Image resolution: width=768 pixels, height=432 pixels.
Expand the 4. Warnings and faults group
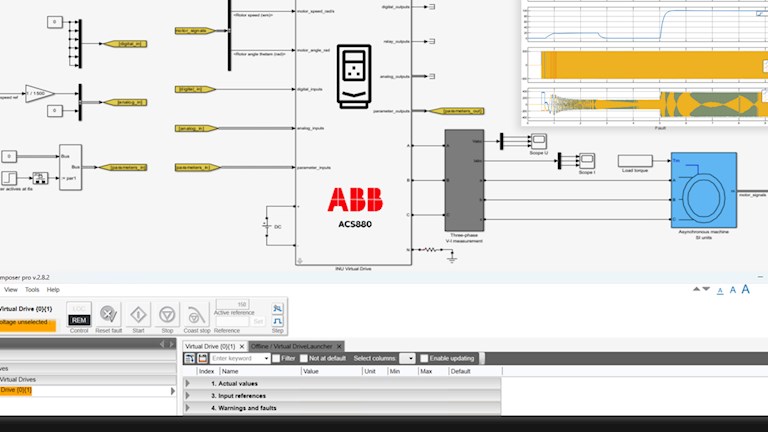pyautogui.click(x=188, y=408)
